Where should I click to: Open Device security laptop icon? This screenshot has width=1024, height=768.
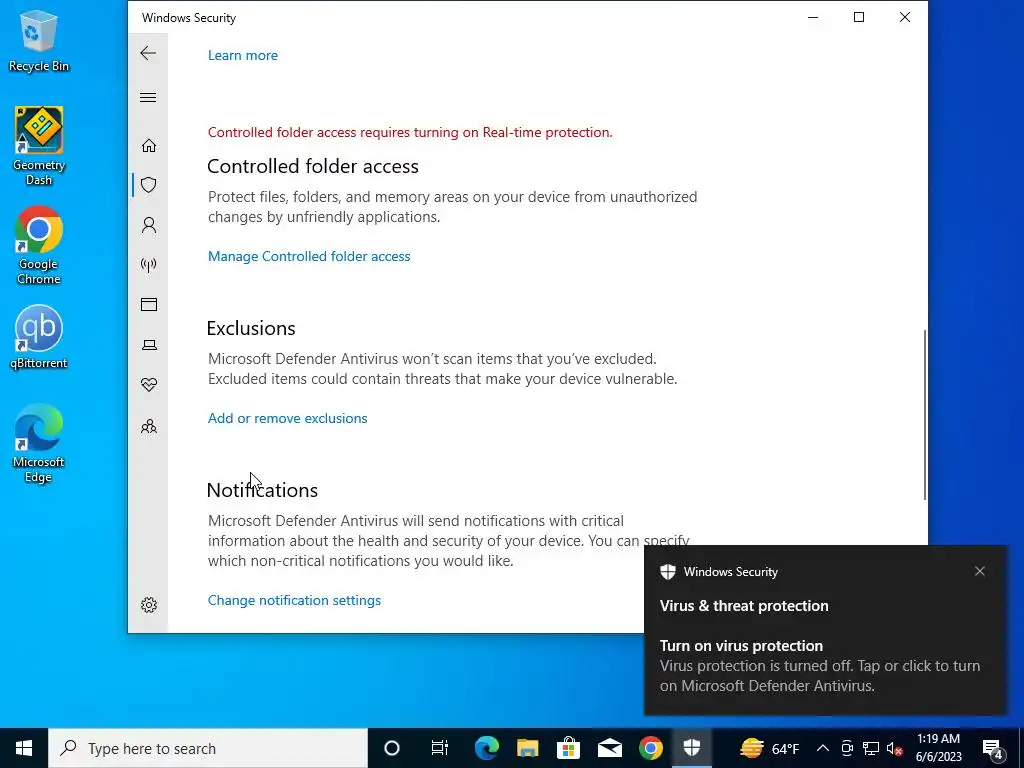(149, 345)
